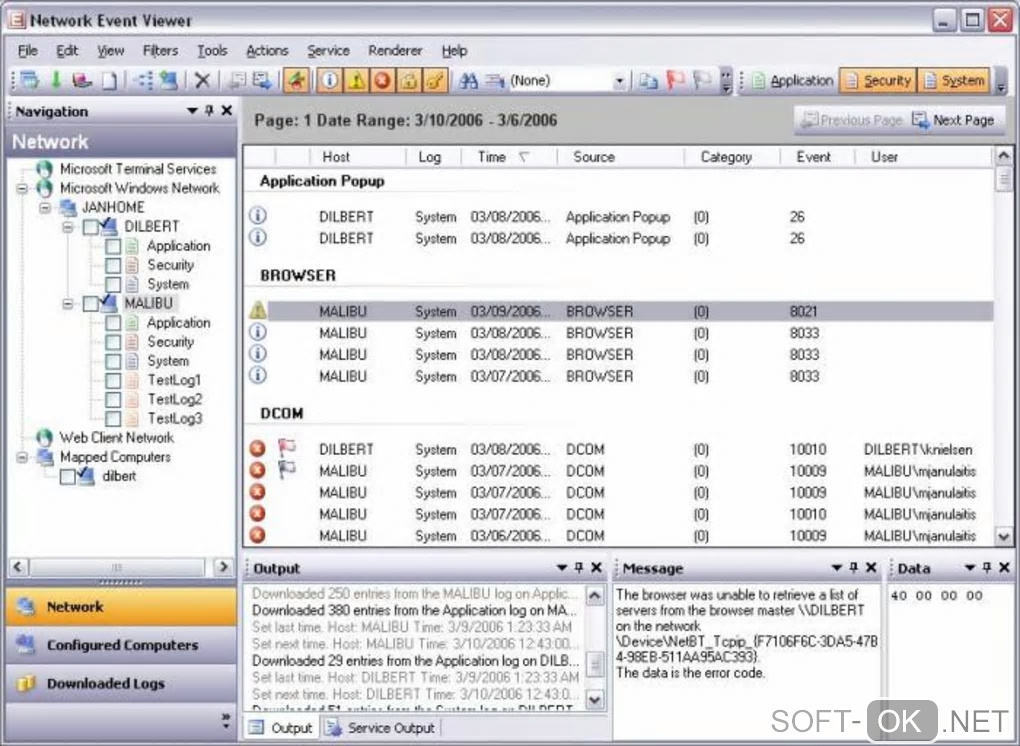This screenshot has width=1020, height=746.
Task: Collapse the Mapped Computers node
Action: pyautogui.click(x=23, y=457)
